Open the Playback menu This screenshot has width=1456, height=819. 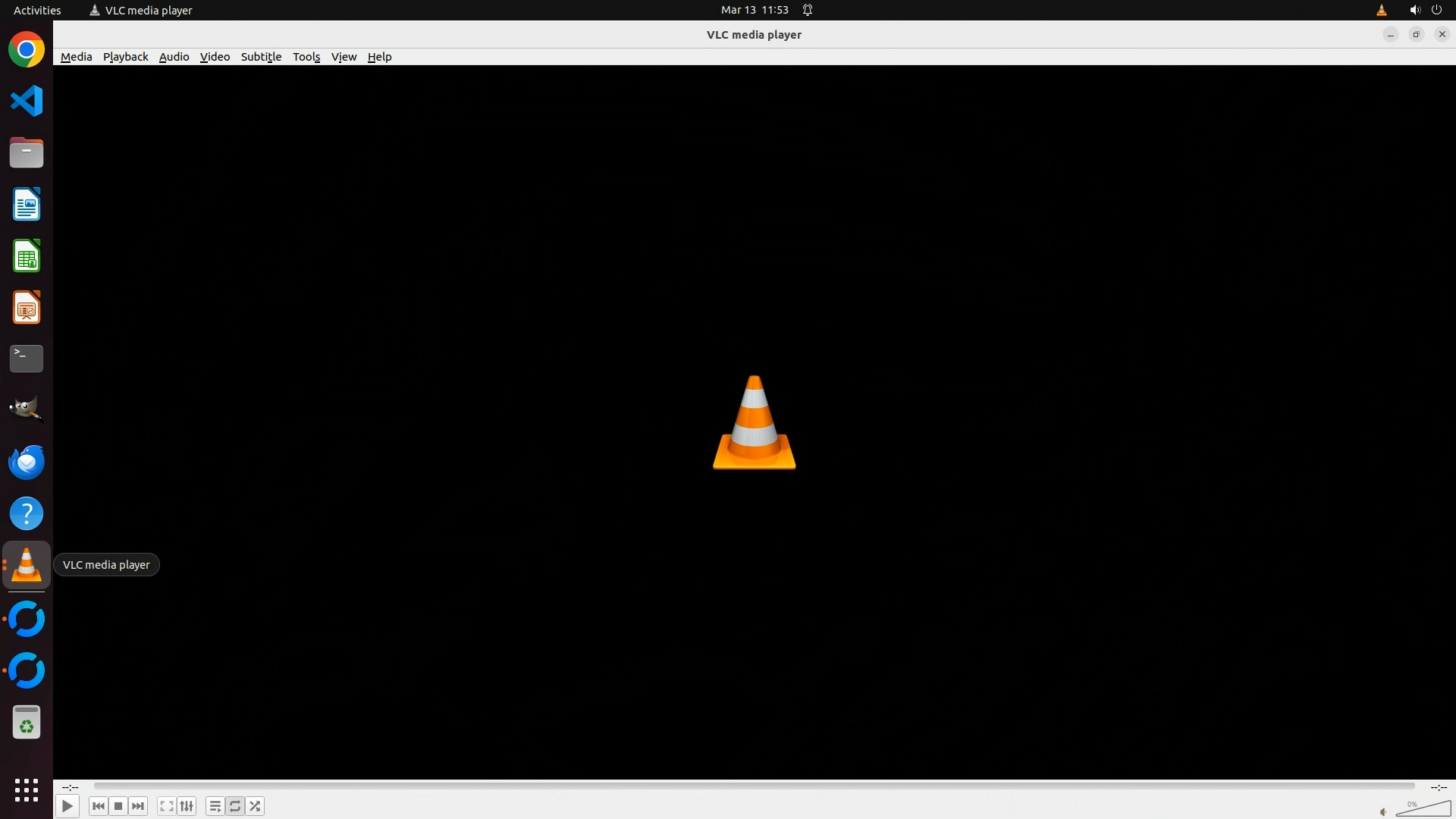click(125, 57)
